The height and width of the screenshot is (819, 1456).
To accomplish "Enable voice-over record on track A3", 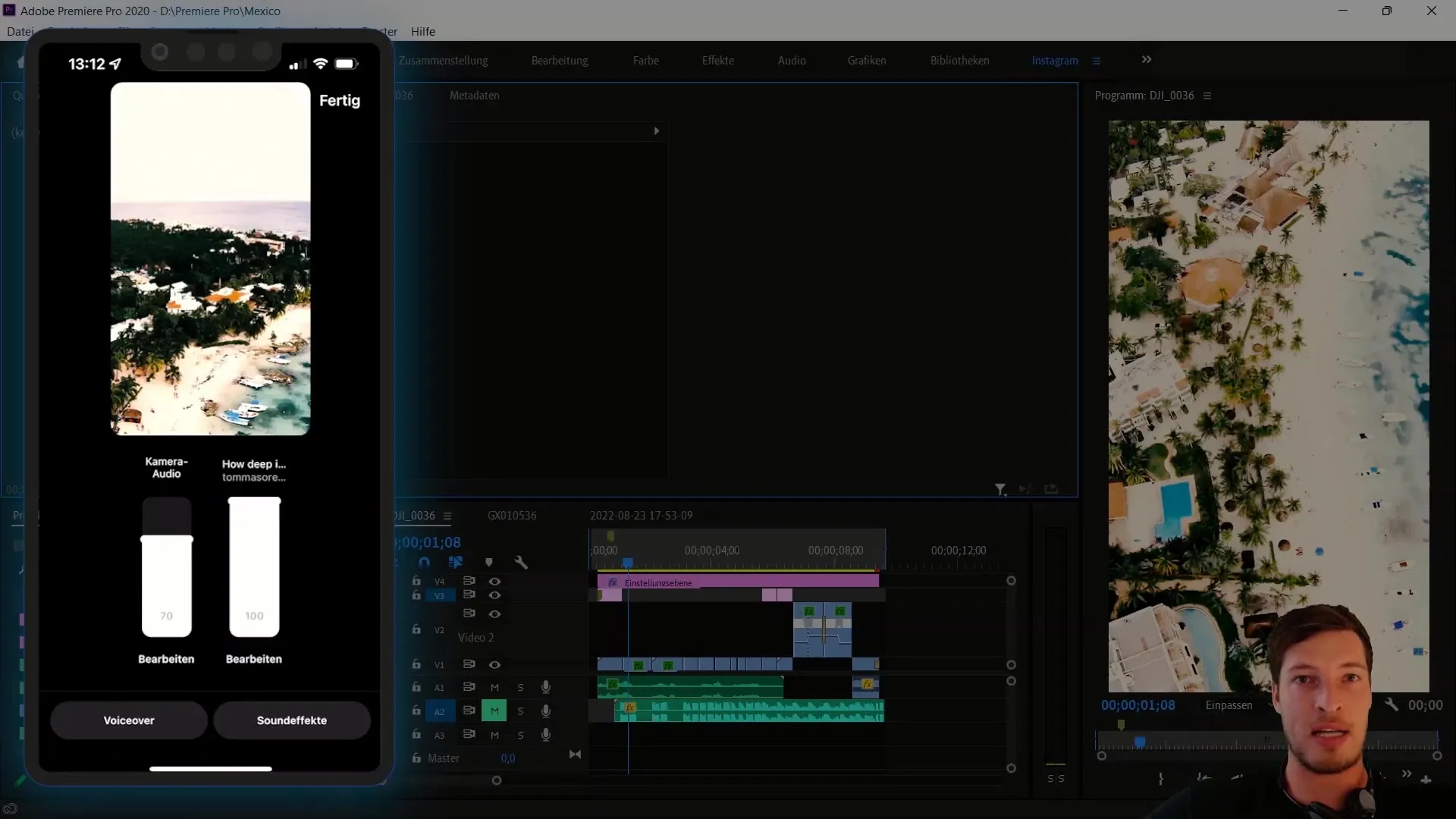I will pos(545,735).
